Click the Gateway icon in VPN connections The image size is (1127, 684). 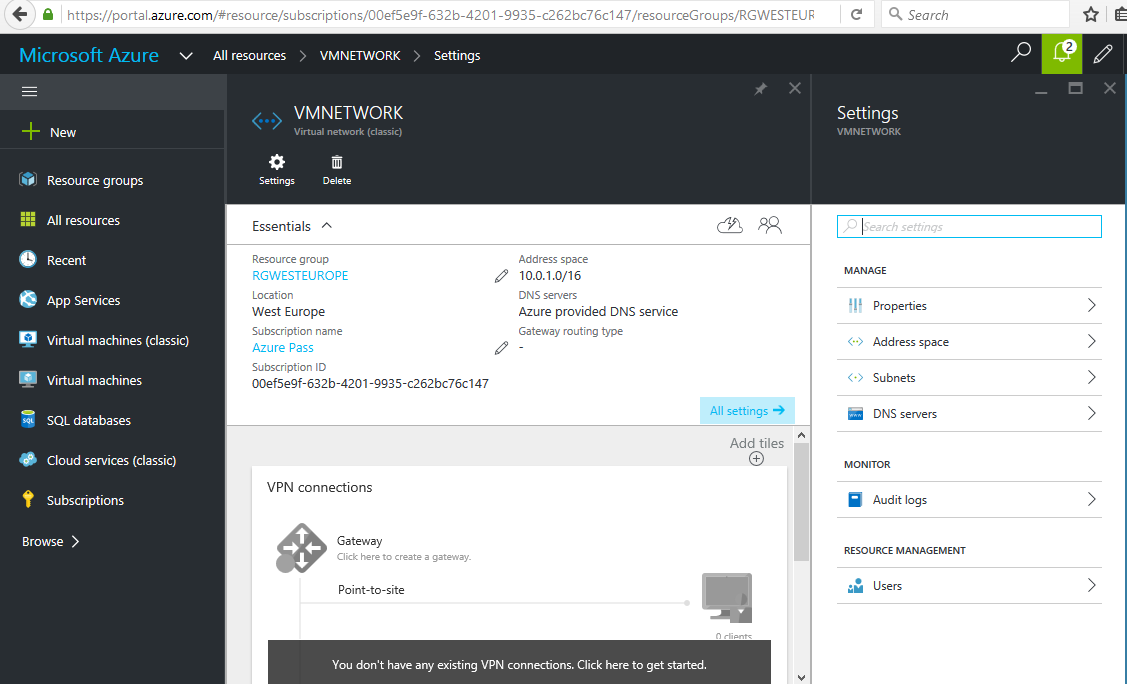tap(301, 548)
